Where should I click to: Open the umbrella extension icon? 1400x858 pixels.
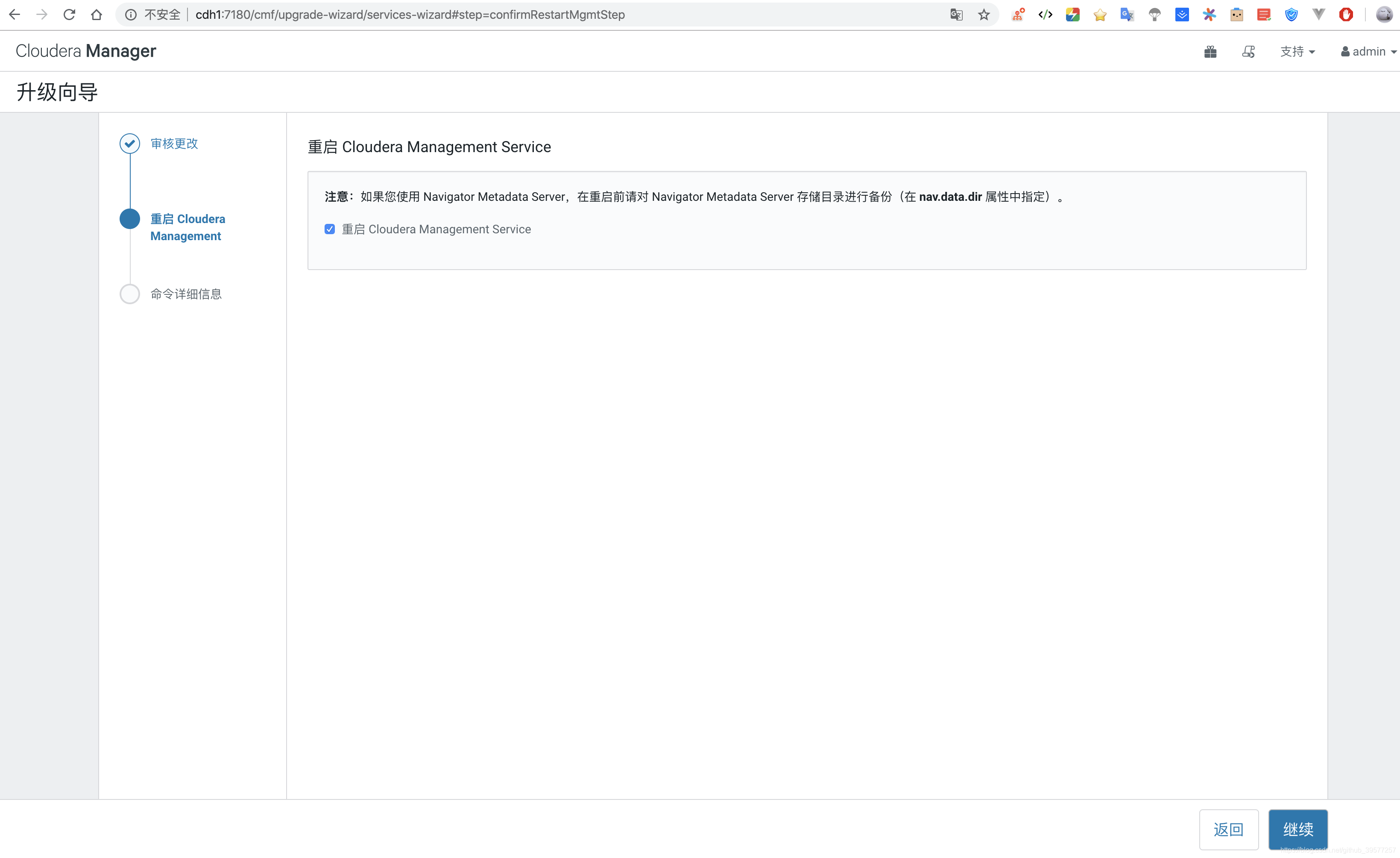tap(1154, 15)
